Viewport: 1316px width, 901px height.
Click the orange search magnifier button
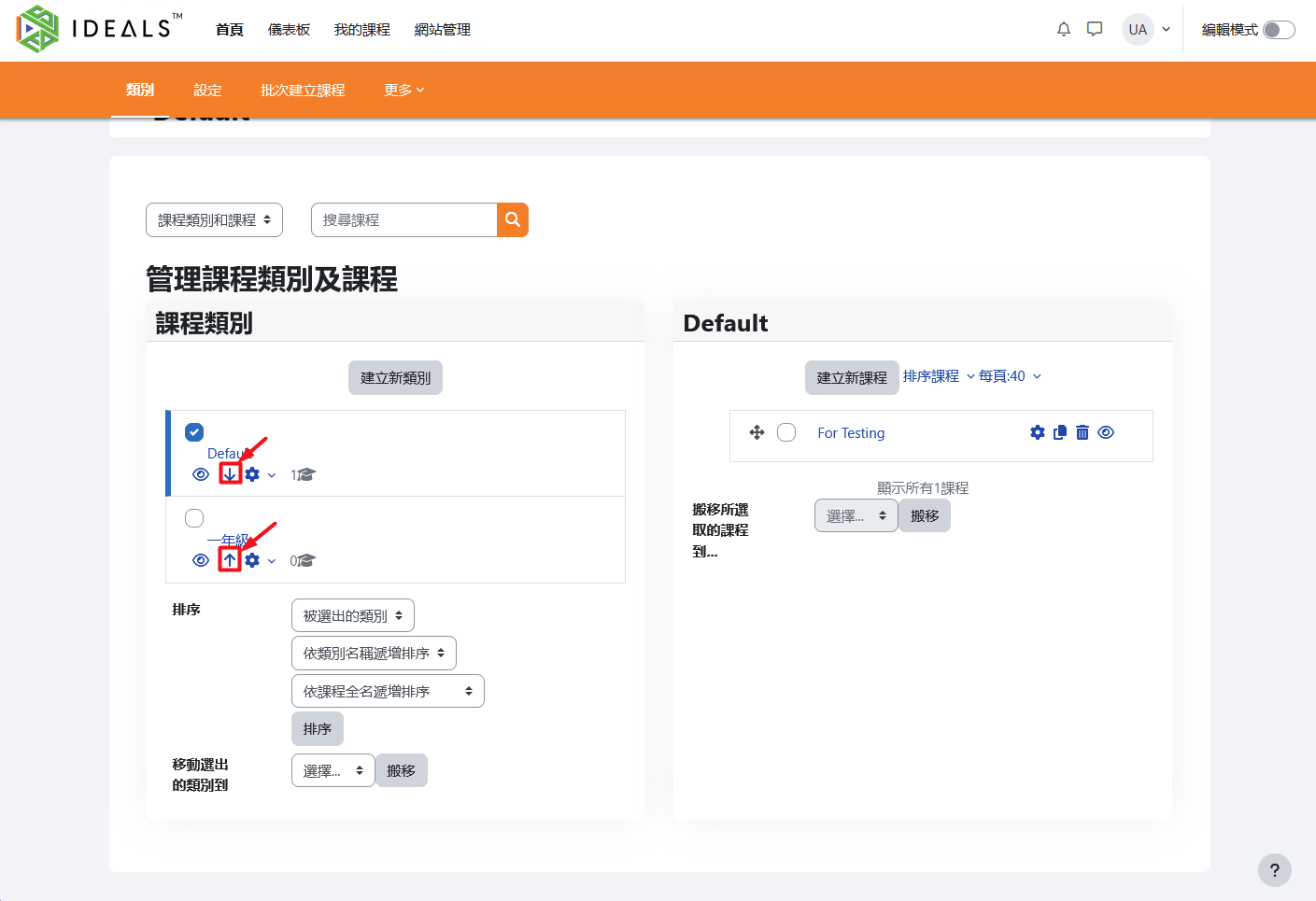512,219
